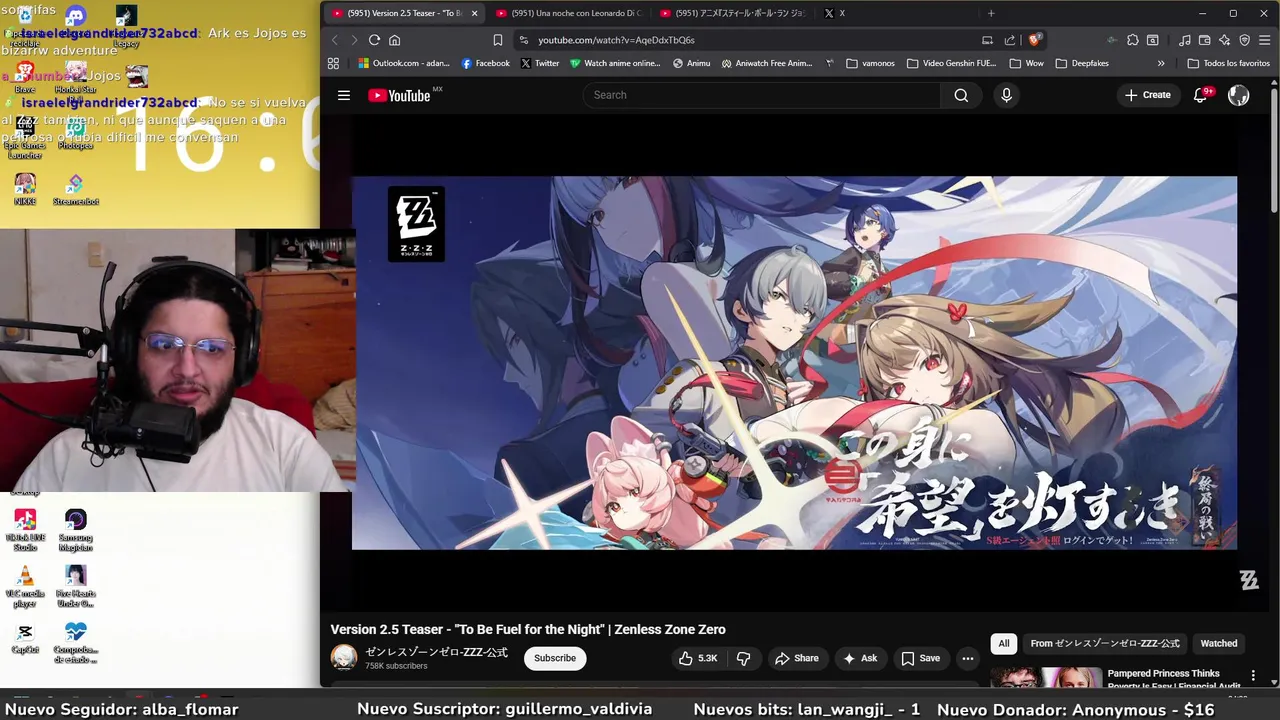1280x720 pixels.
Task: Click the Share button under video
Action: point(797,658)
